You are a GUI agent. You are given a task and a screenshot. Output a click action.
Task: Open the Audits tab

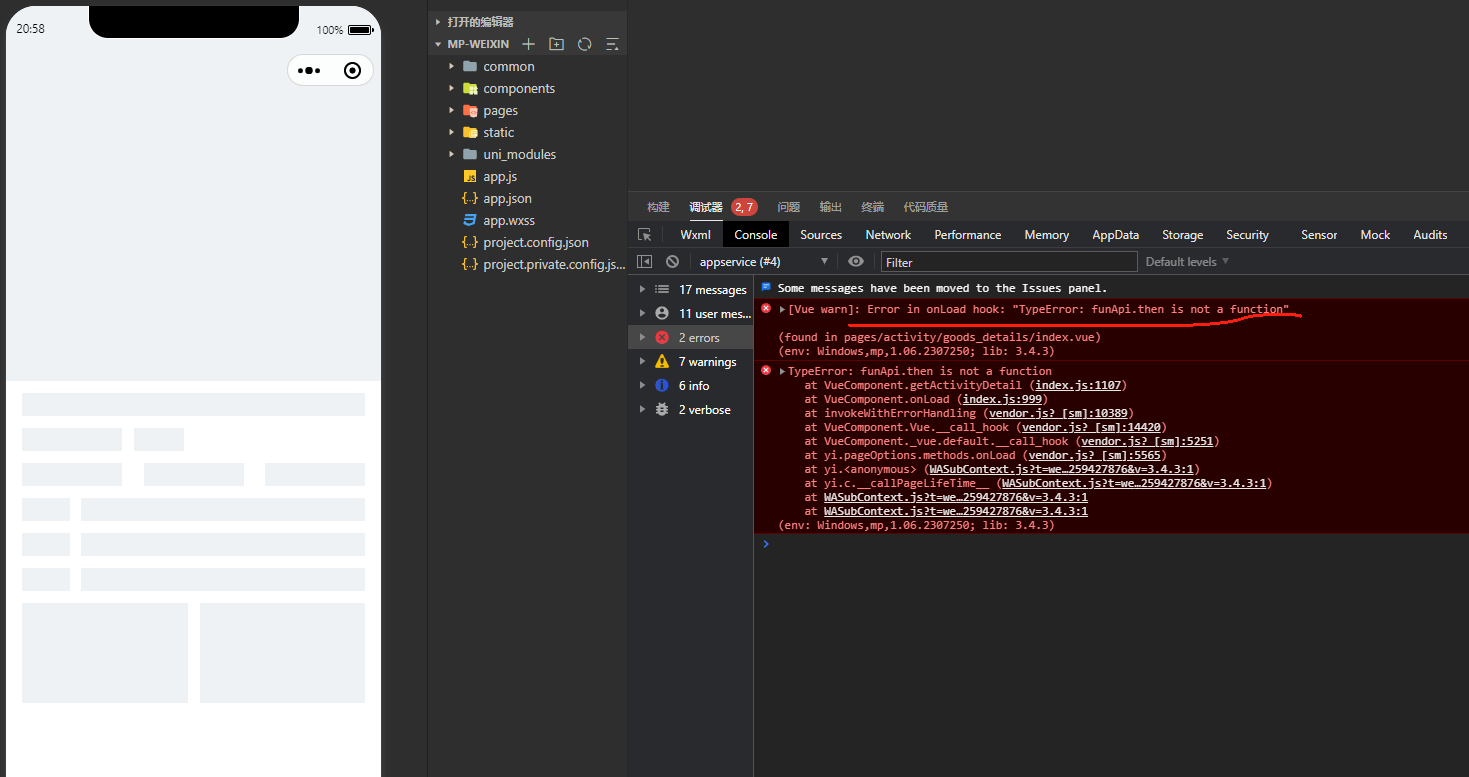coord(1430,235)
